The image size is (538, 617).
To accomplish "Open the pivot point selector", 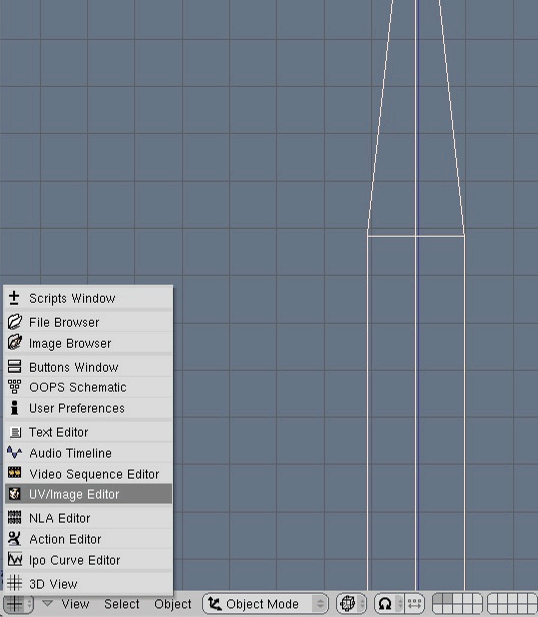I will click(388, 604).
